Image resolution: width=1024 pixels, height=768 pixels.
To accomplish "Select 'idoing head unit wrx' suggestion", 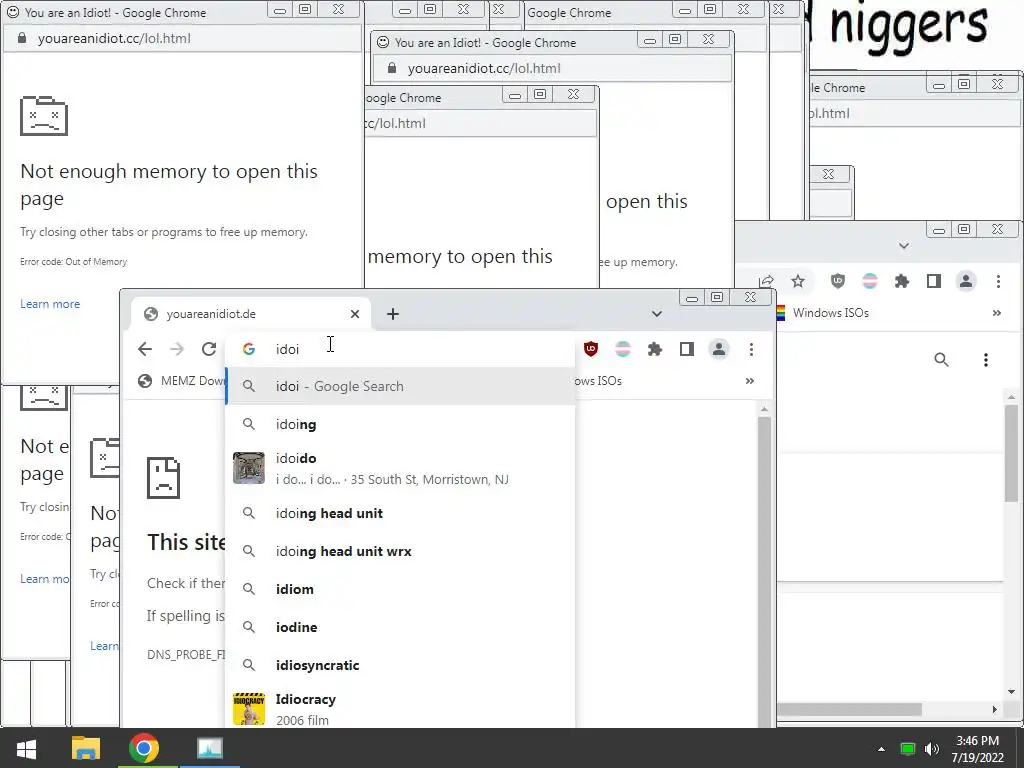I will click(400, 551).
